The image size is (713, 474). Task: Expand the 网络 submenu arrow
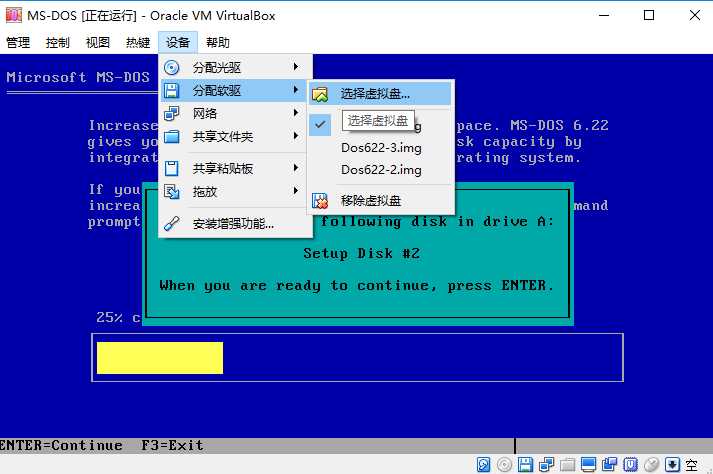[296, 112]
